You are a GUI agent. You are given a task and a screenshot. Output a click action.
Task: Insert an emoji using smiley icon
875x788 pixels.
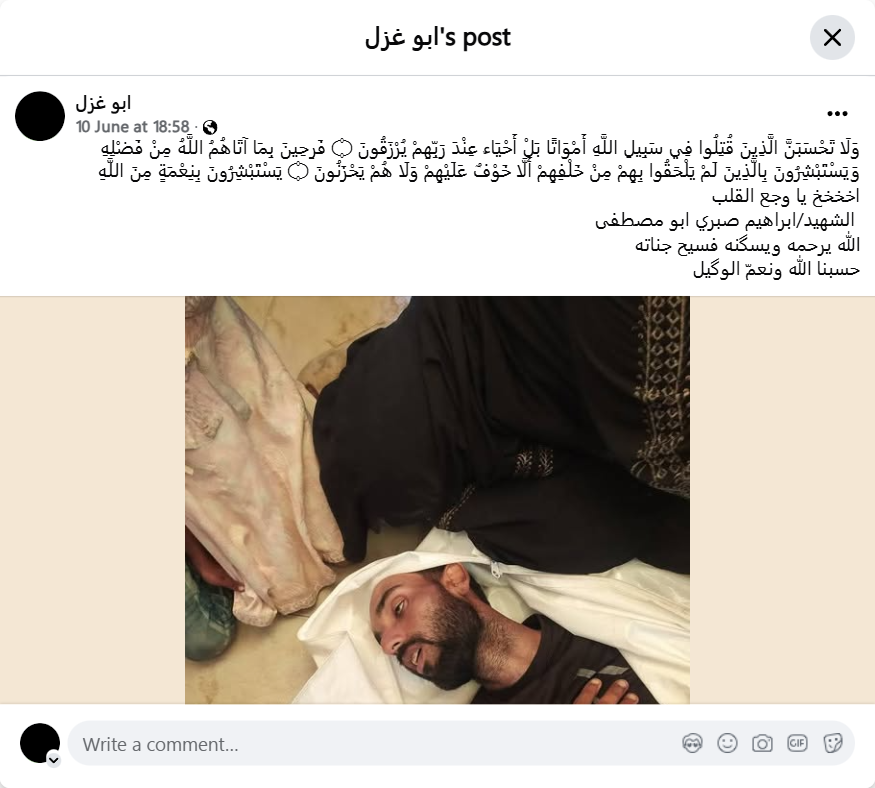[727, 743]
